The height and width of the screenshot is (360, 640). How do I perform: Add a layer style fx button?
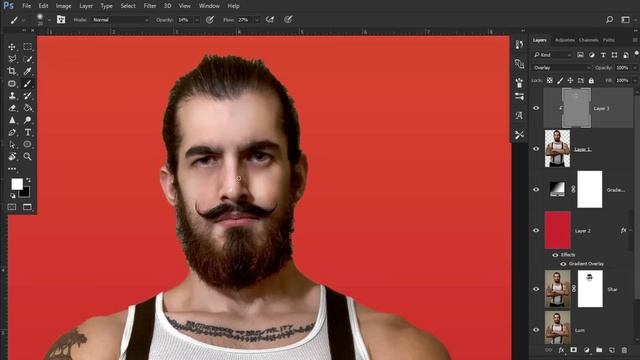click(x=561, y=350)
